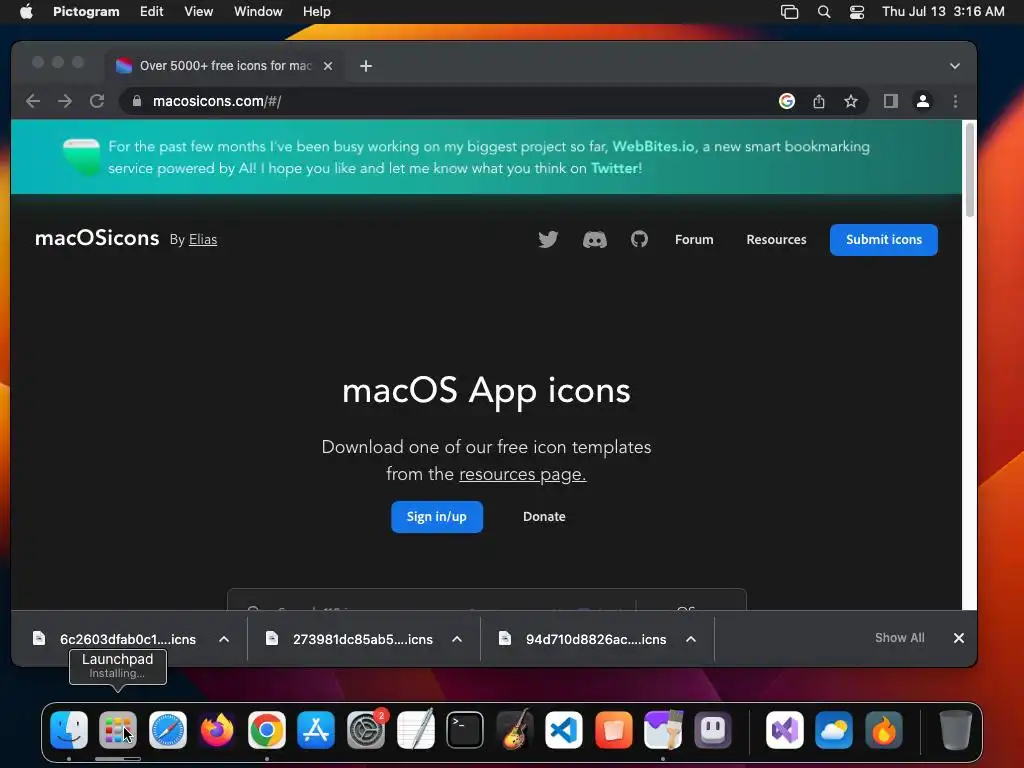Viewport: 1024px width, 768px height.
Task: Launch Firefox from the Dock
Action: [x=217, y=730]
